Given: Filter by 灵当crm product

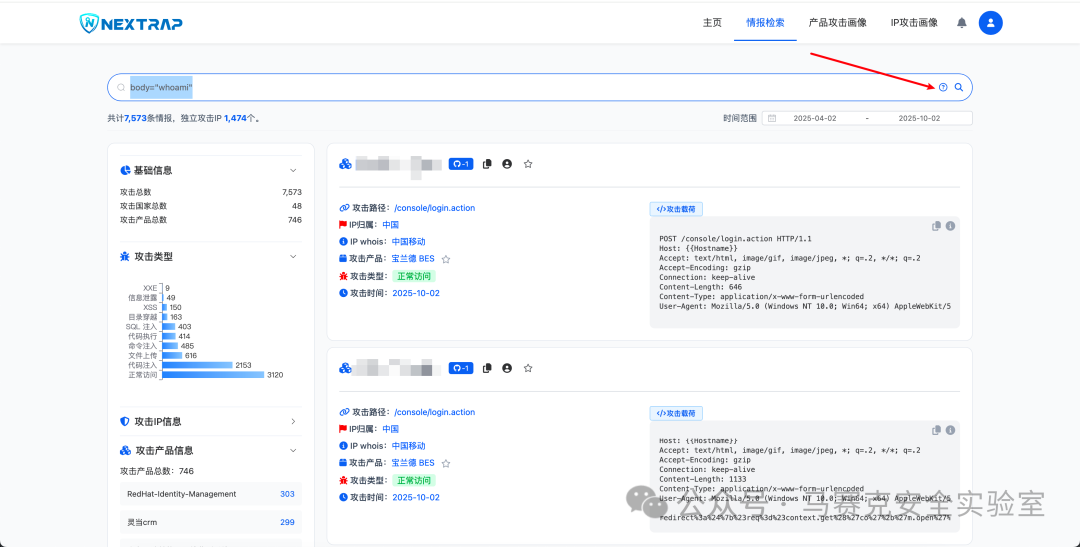Looking at the screenshot, I should [x=211, y=522].
